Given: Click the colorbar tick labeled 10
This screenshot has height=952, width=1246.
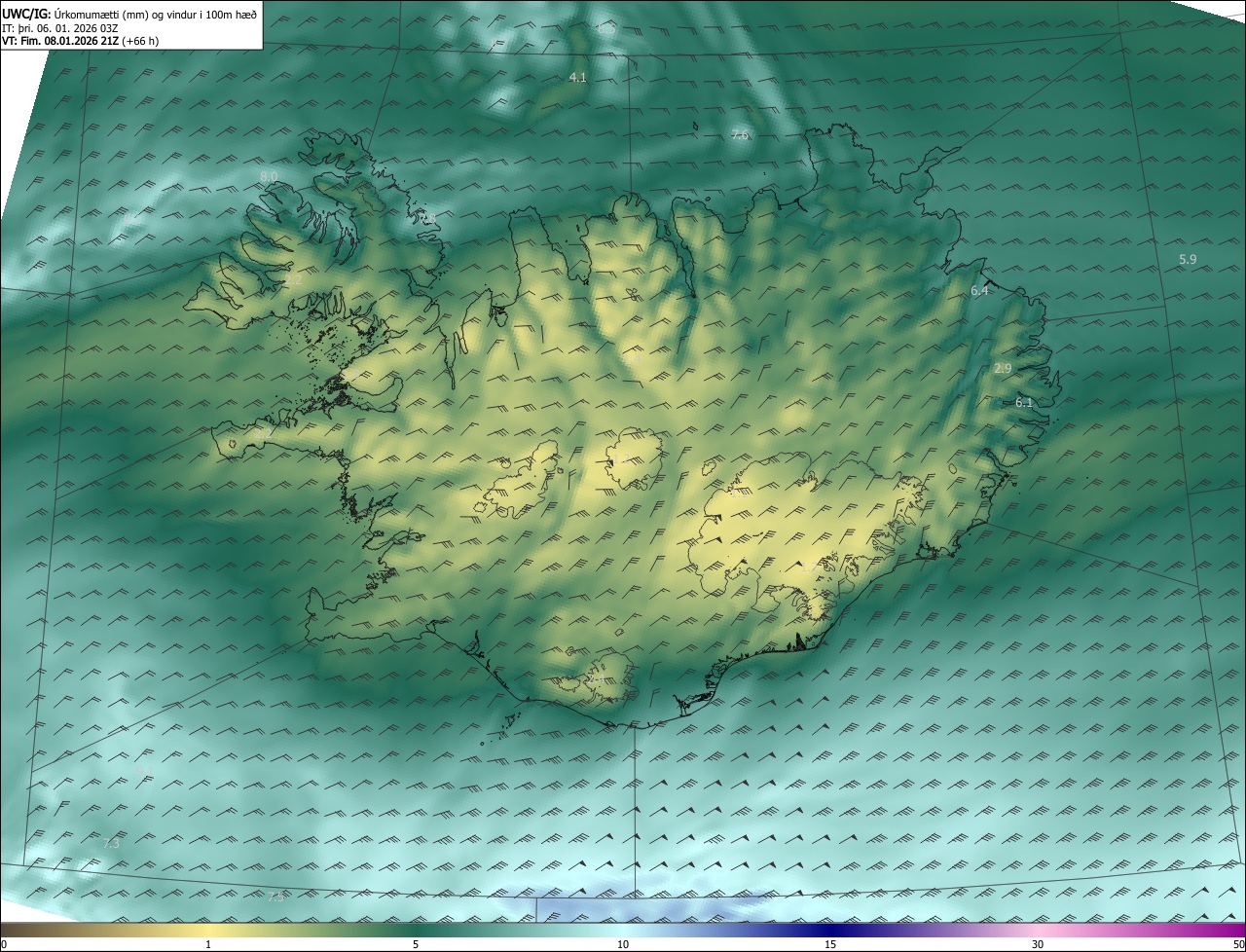Looking at the screenshot, I should 623,944.
